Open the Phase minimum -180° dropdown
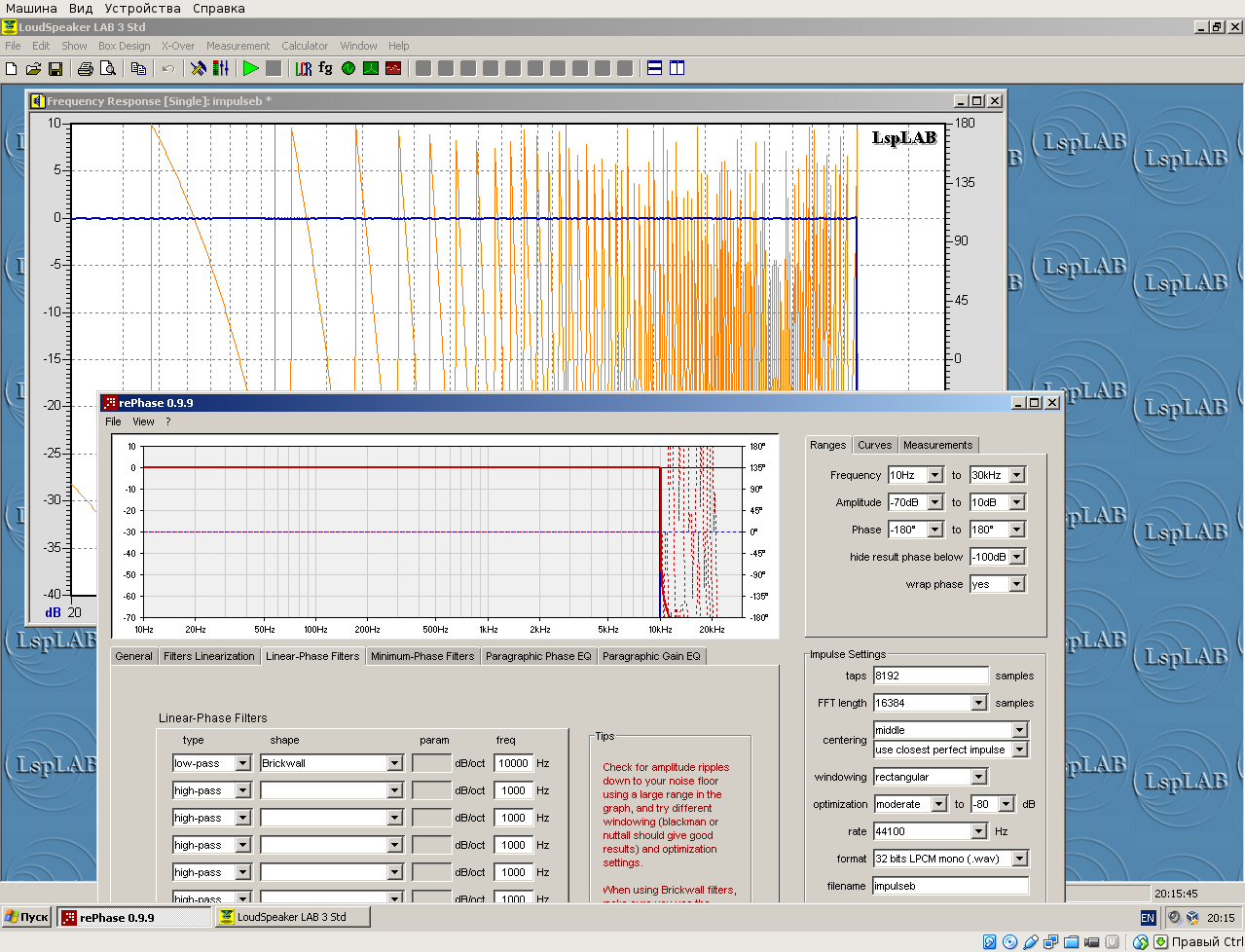Image resolution: width=1245 pixels, height=952 pixels. coord(934,530)
